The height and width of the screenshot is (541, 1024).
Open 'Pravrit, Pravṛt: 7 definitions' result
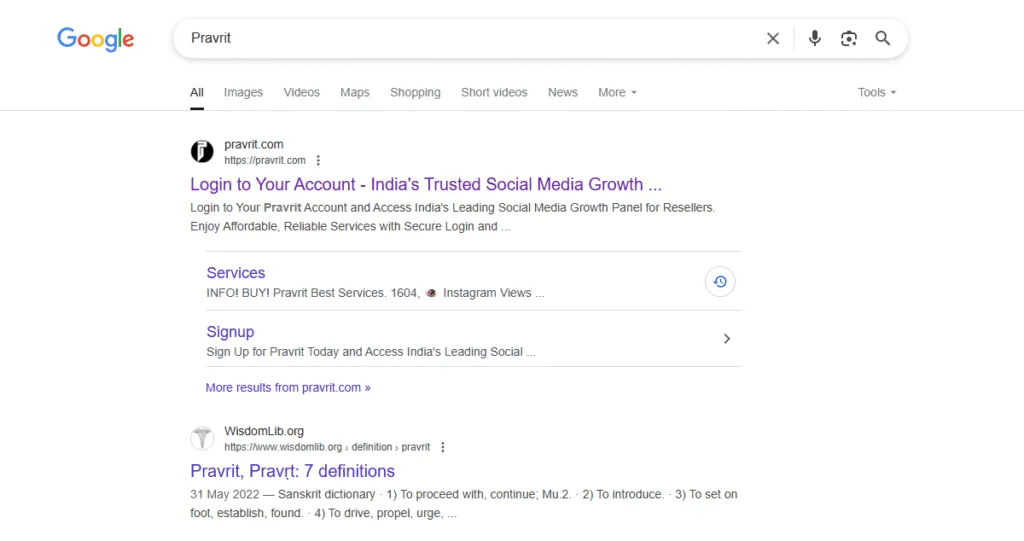tap(292, 471)
